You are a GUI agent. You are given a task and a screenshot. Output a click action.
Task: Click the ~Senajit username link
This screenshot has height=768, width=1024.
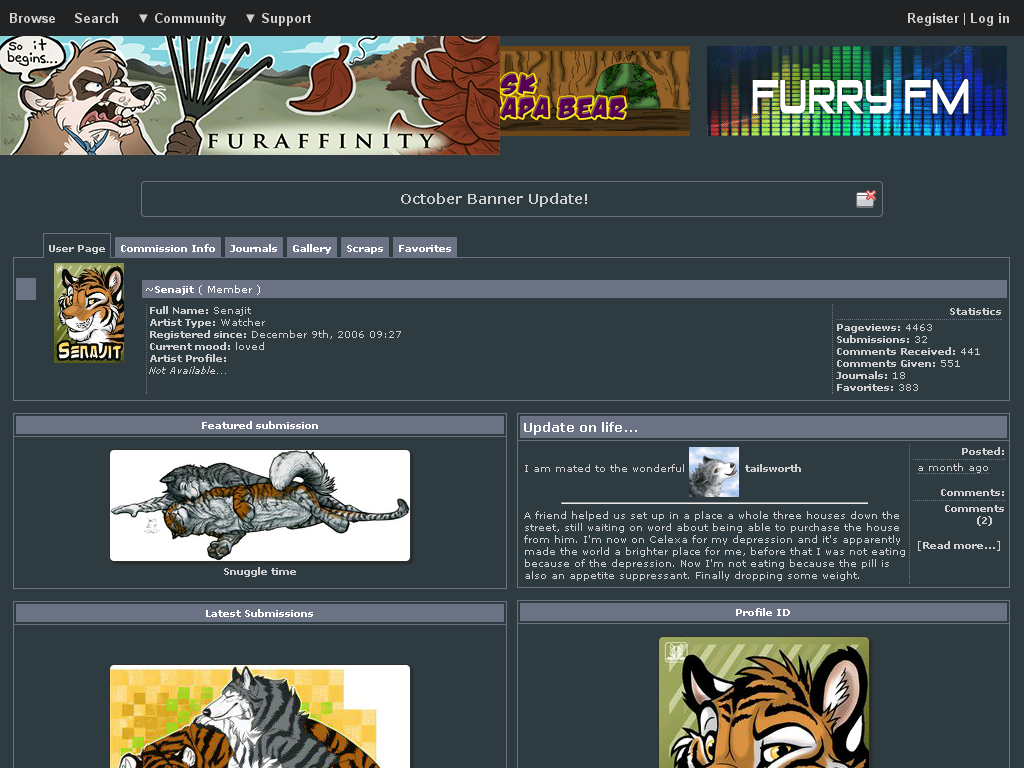(170, 289)
